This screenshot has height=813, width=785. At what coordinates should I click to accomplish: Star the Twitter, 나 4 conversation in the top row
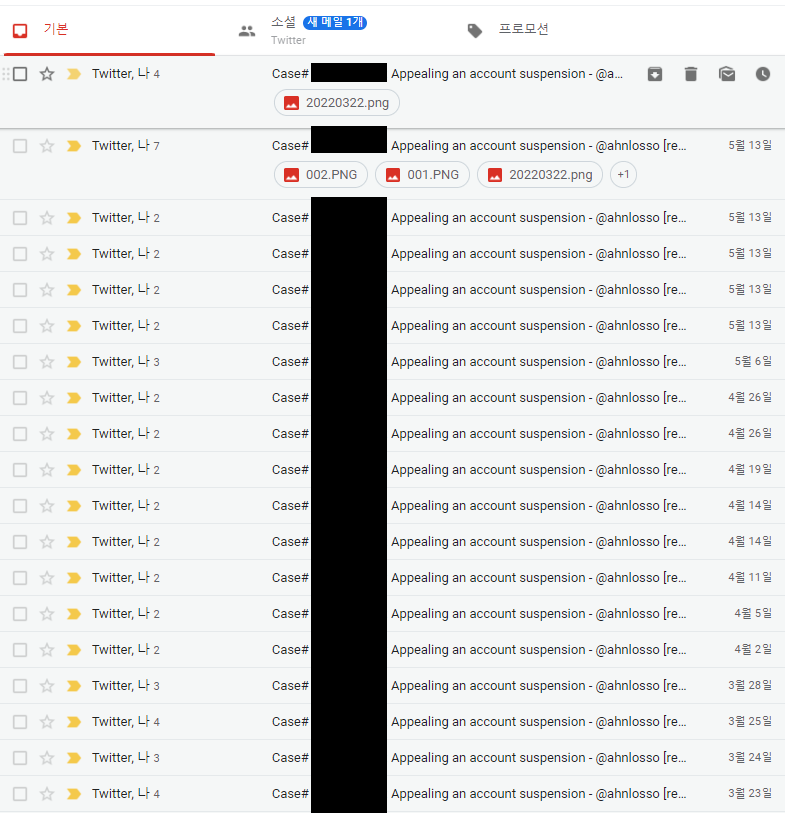tap(47, 74)
